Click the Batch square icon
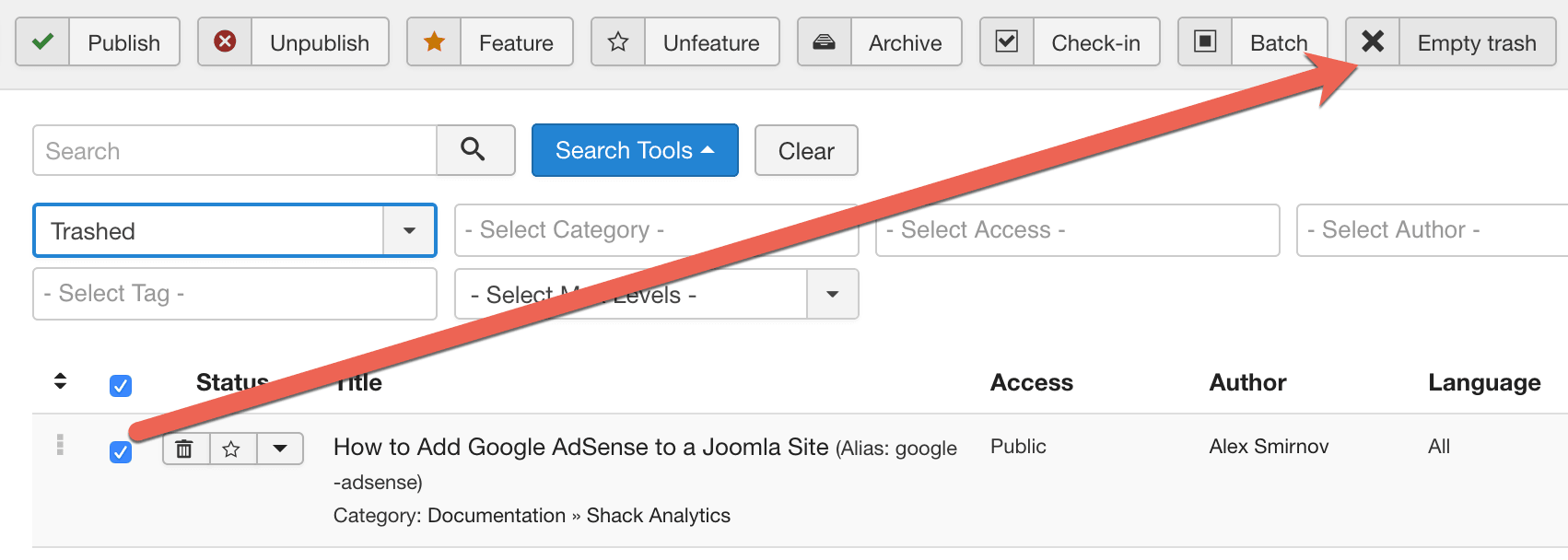The height and width of the screenshot is (560, 1568). tap(1205, 42)
